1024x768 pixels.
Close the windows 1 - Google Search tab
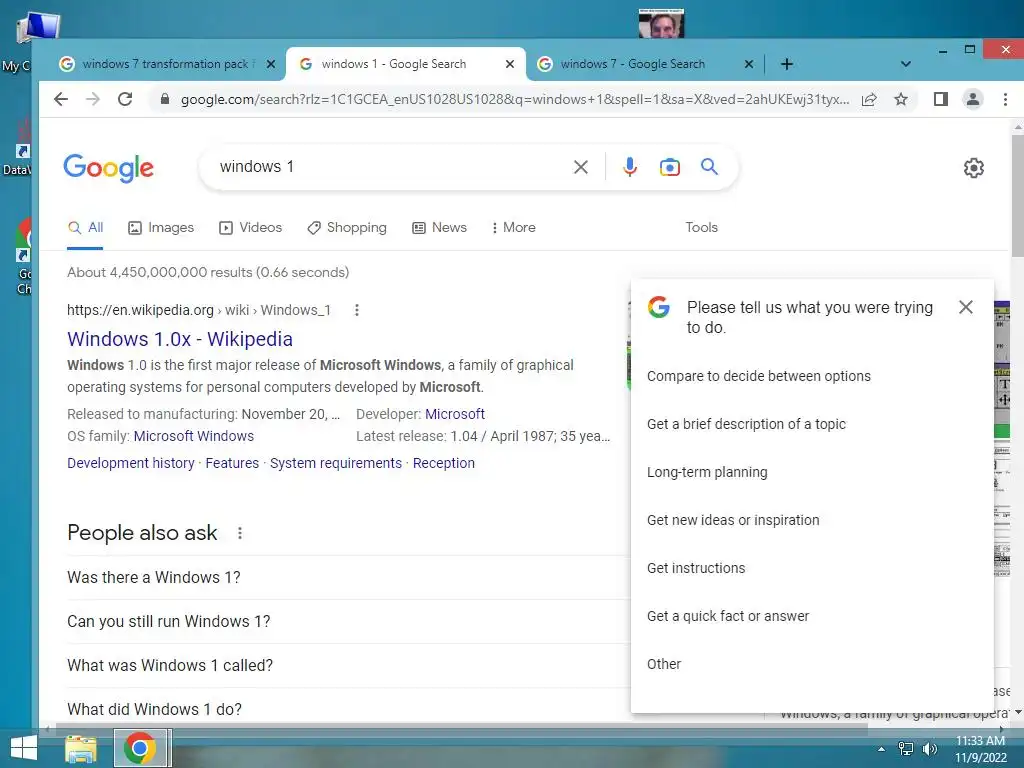(510, 64)
